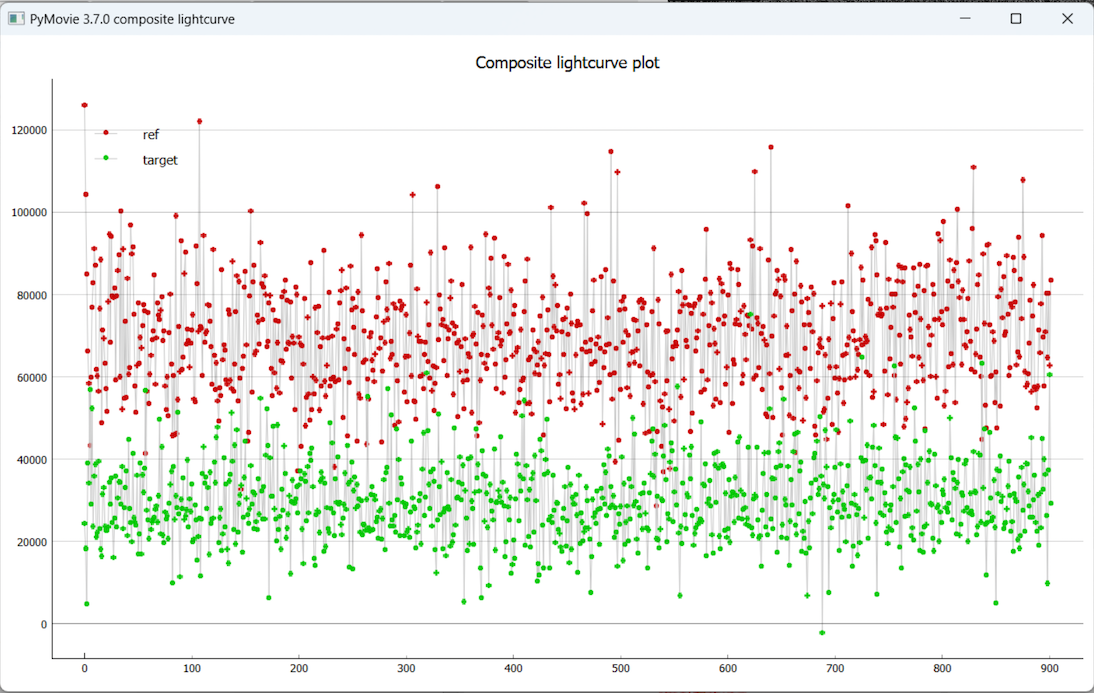This screenshot has width=1094, height=693.
Task: Click the green point below the zero line
Action: coord(822,632)
